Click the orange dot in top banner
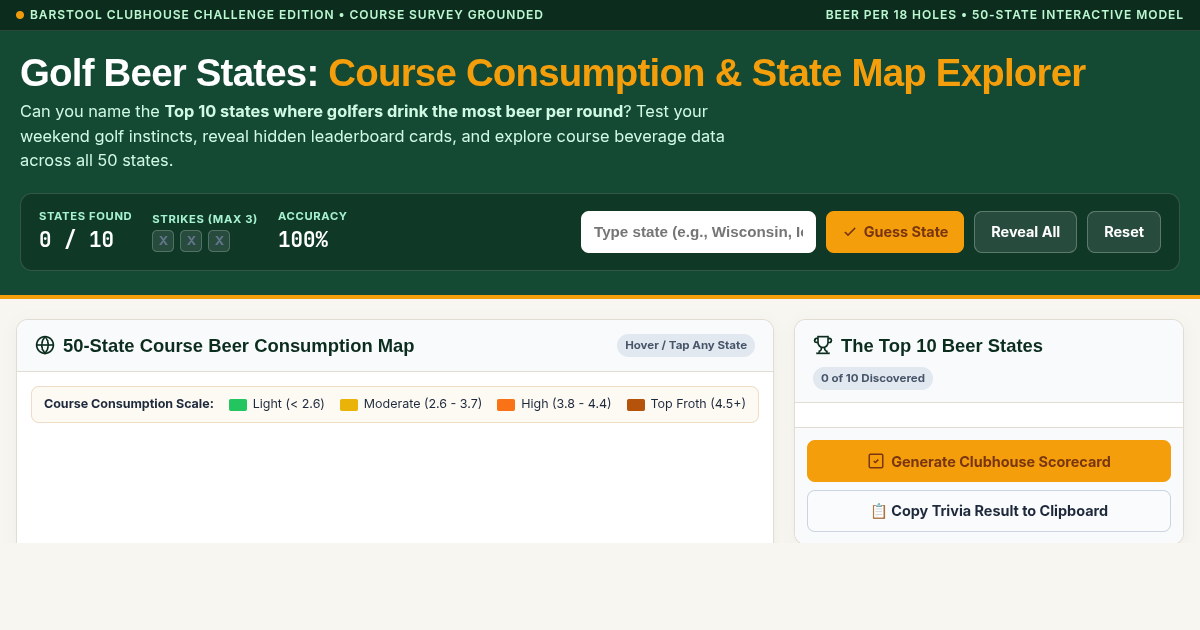 [x=20, y=15]
